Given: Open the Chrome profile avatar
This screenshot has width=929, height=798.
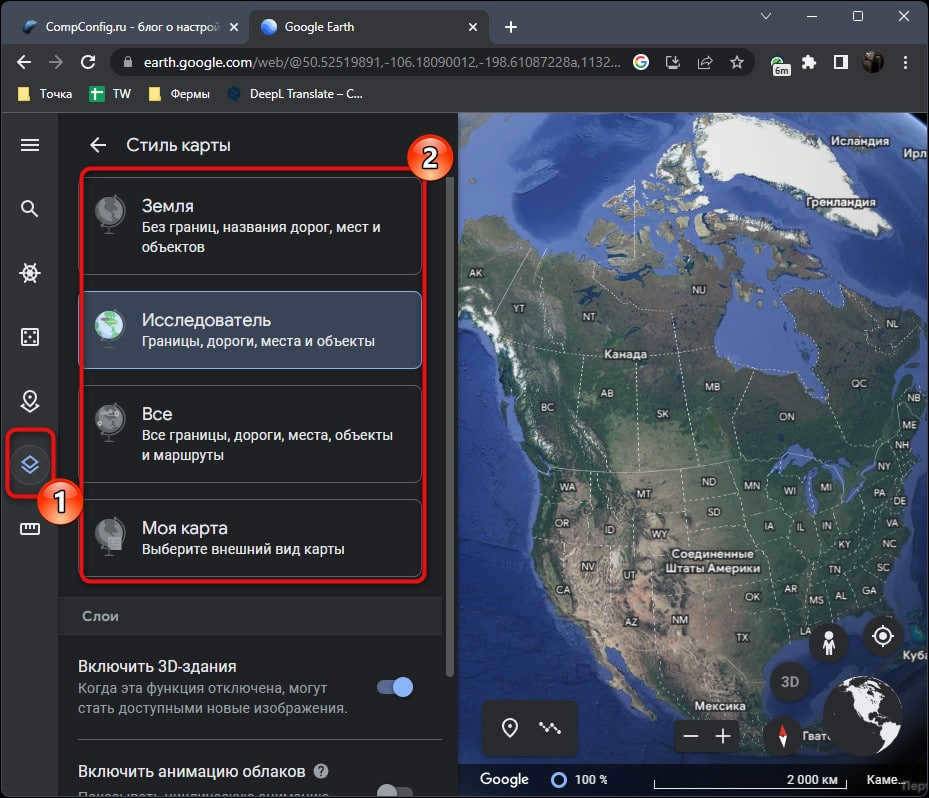Looking at the screenshot, I should point(873,62).
